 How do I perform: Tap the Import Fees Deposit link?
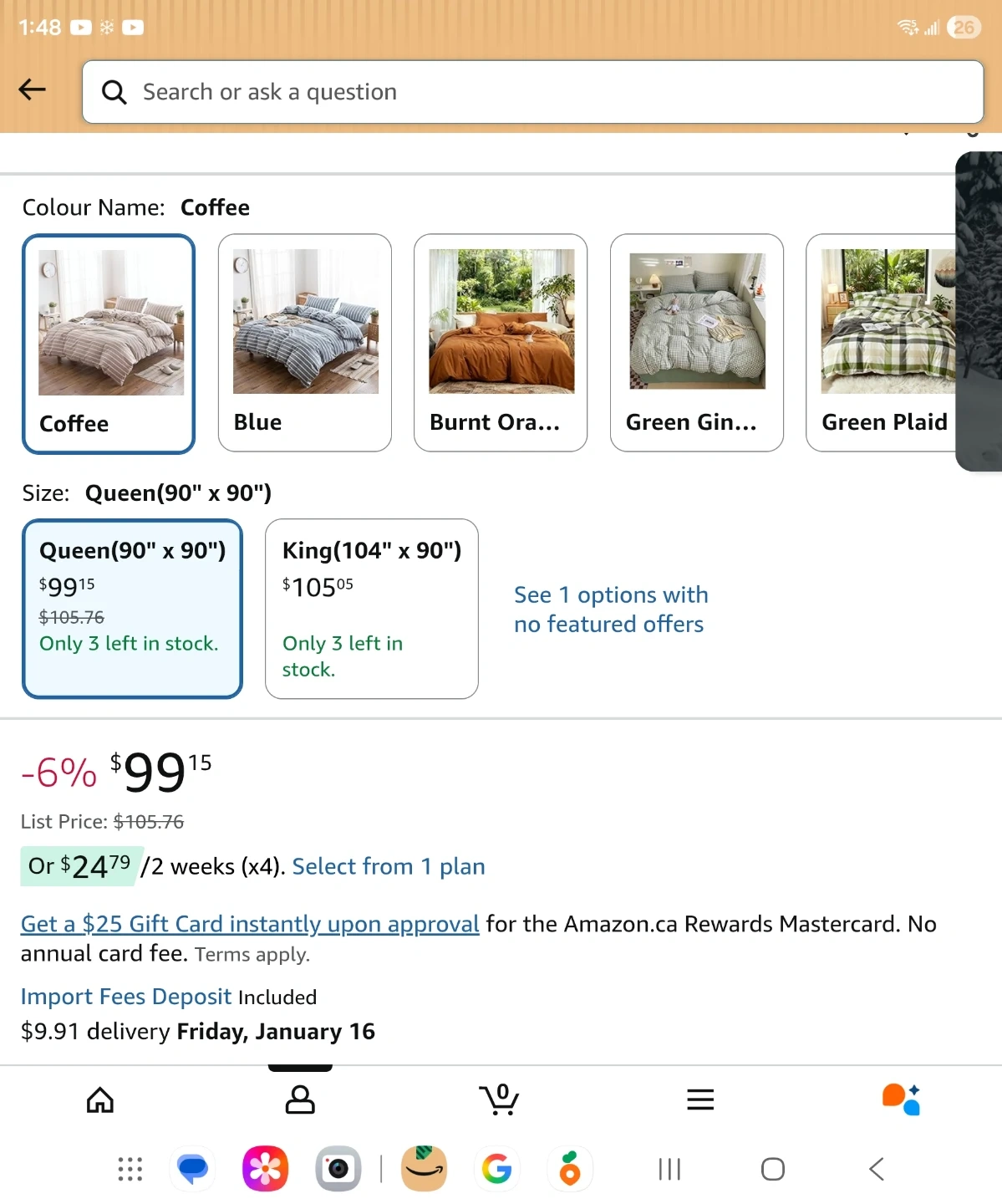click(x=126, y=997)
